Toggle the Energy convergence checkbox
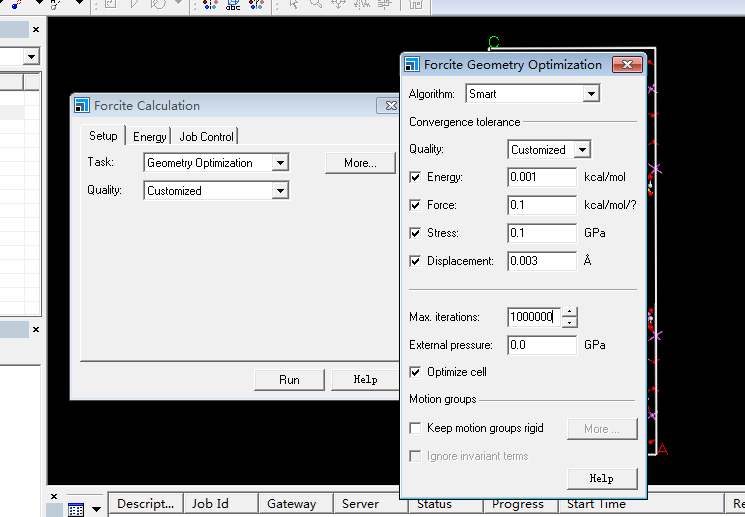745x517 pixels. [415, 177]
